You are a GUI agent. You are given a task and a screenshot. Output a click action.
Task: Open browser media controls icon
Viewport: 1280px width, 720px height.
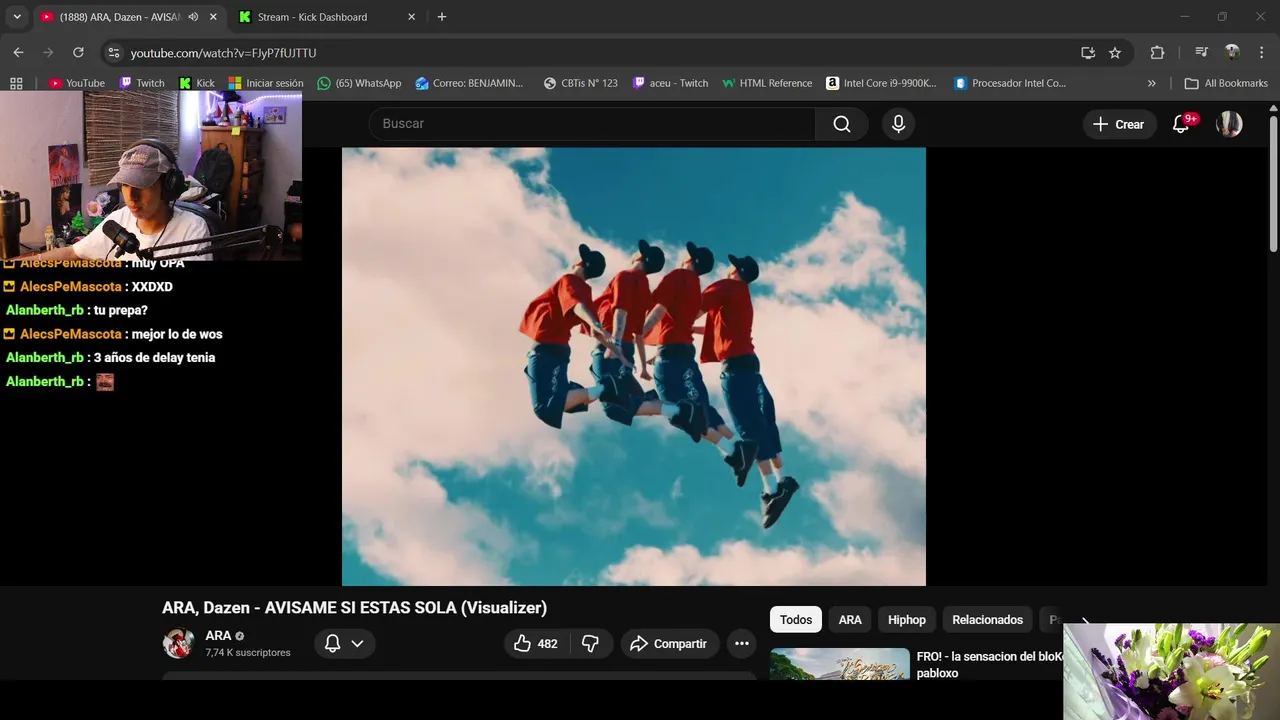(x=1202, y=53)
